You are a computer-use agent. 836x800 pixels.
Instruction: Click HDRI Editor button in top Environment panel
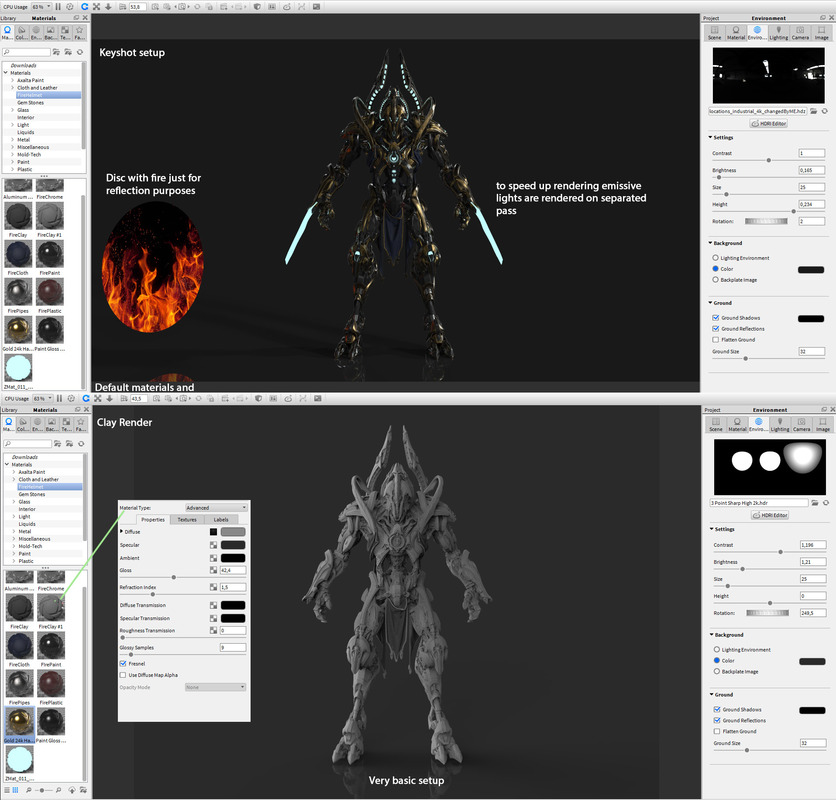769,123
